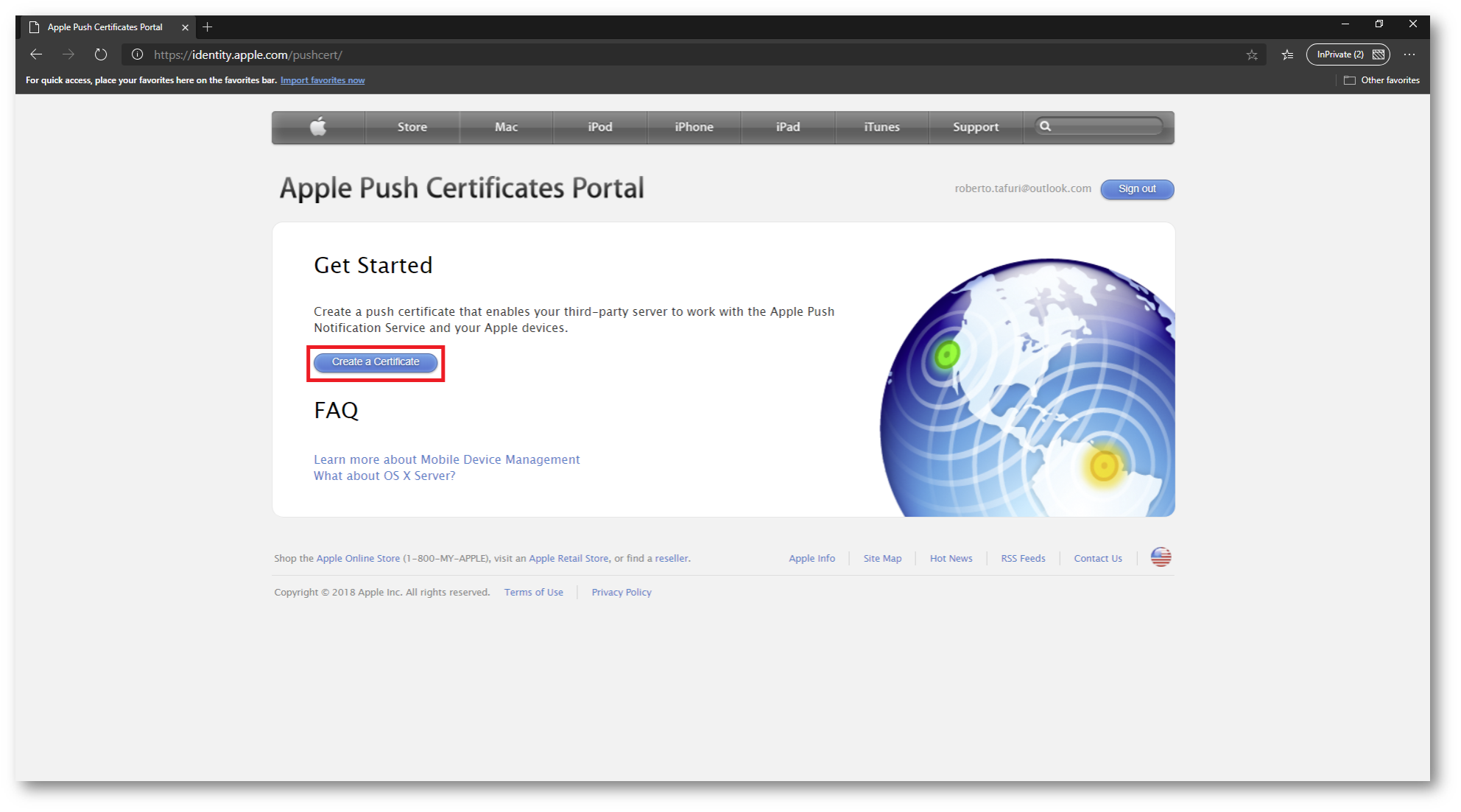Viewport: 1461px width, 812px height.
Task: Click the magnifier icon in Apple search
Action: pos(1045,127)
